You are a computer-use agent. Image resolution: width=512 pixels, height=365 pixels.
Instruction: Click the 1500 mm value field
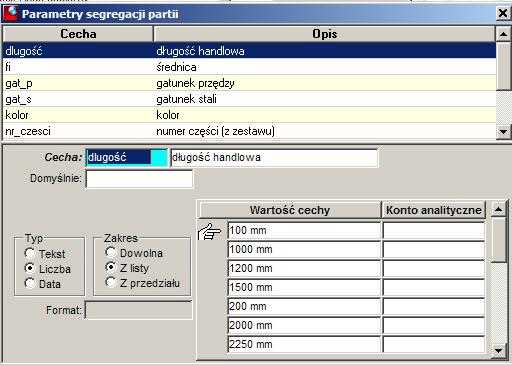point(304,287)
